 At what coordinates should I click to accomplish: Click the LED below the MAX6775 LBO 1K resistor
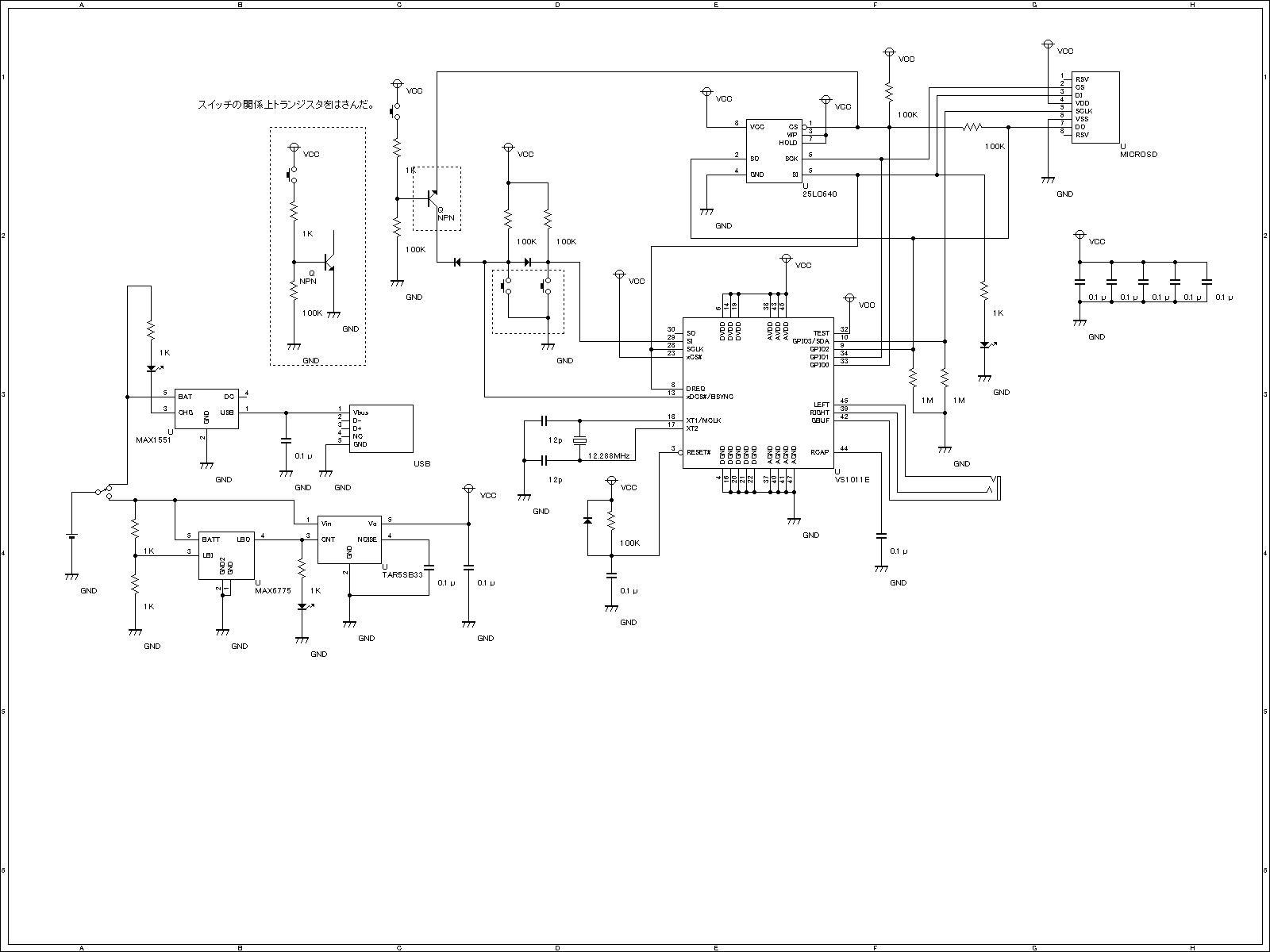click(x=302, y=607)
